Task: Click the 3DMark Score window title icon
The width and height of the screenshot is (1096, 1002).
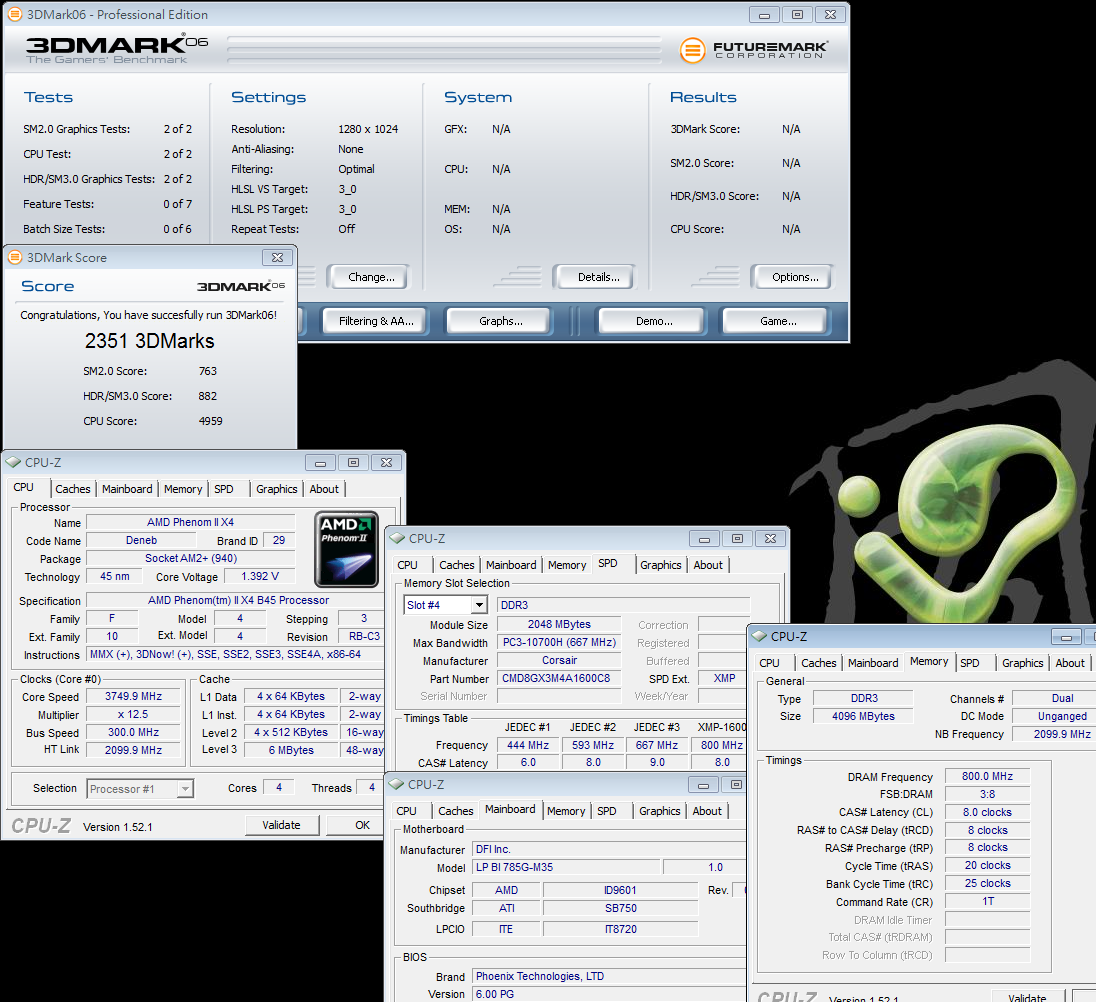Action: [15, 257]
